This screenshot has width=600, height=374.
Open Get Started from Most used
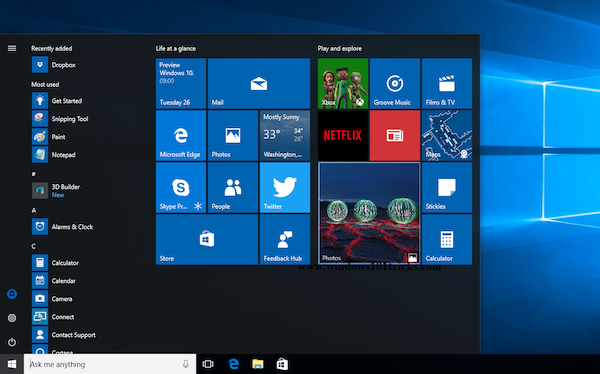click(x=57, y=101)
